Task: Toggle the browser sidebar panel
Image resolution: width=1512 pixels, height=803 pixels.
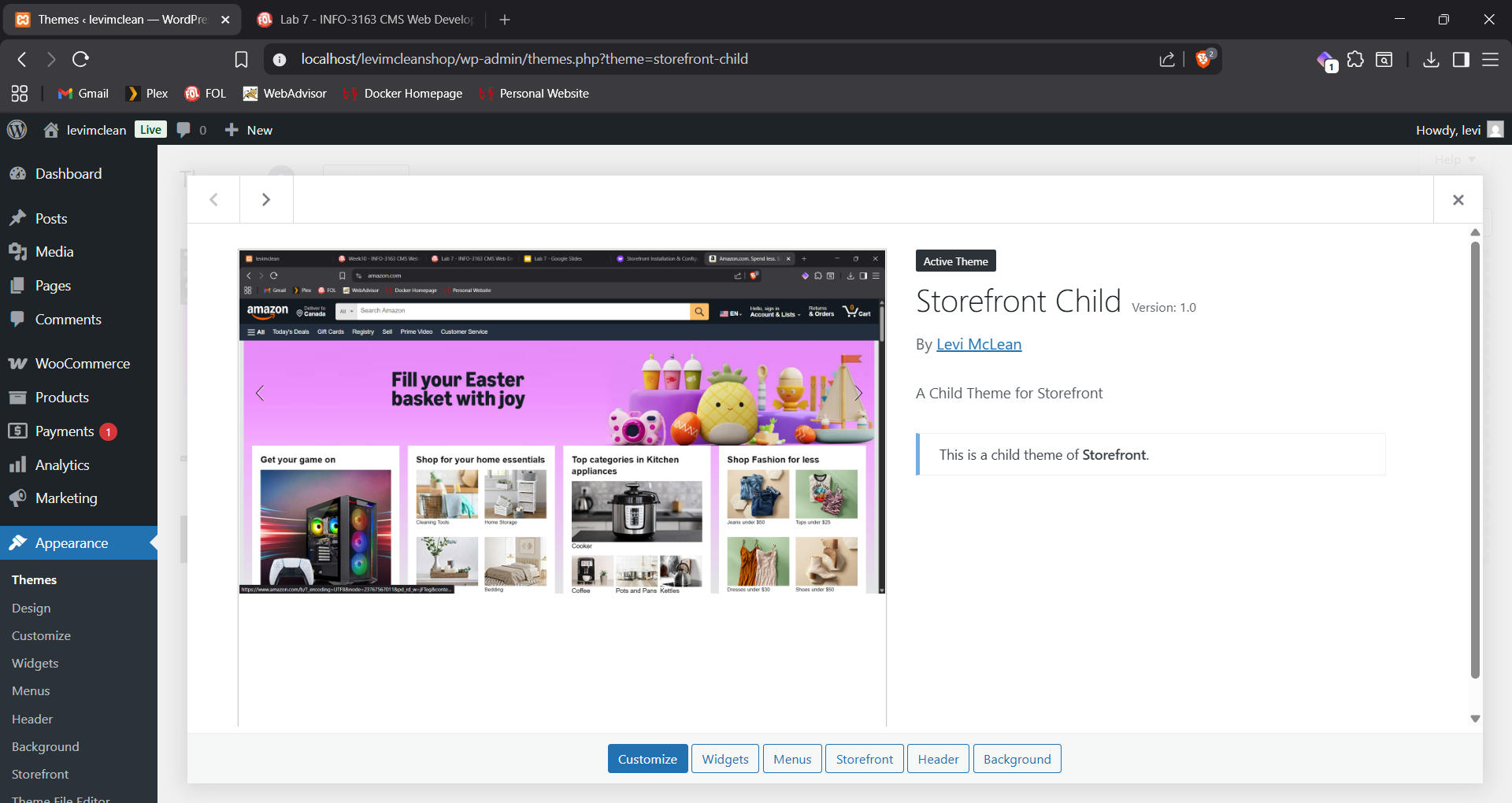Action: [1461, 59]
